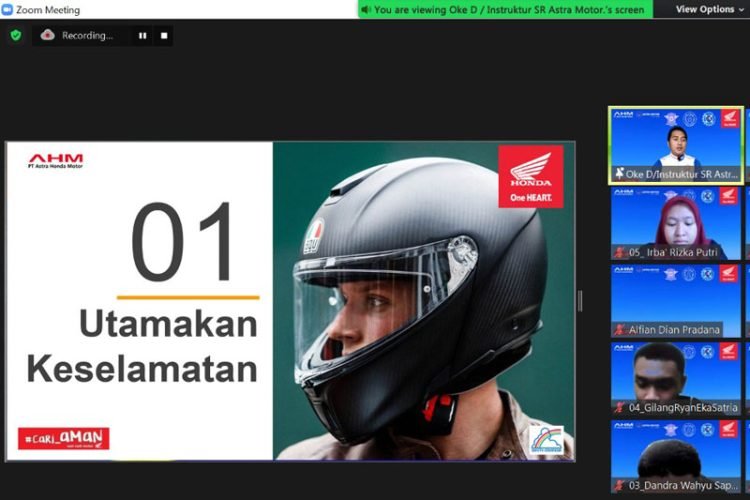Click the divider handle beside shared screen

(x=580, y=301)
